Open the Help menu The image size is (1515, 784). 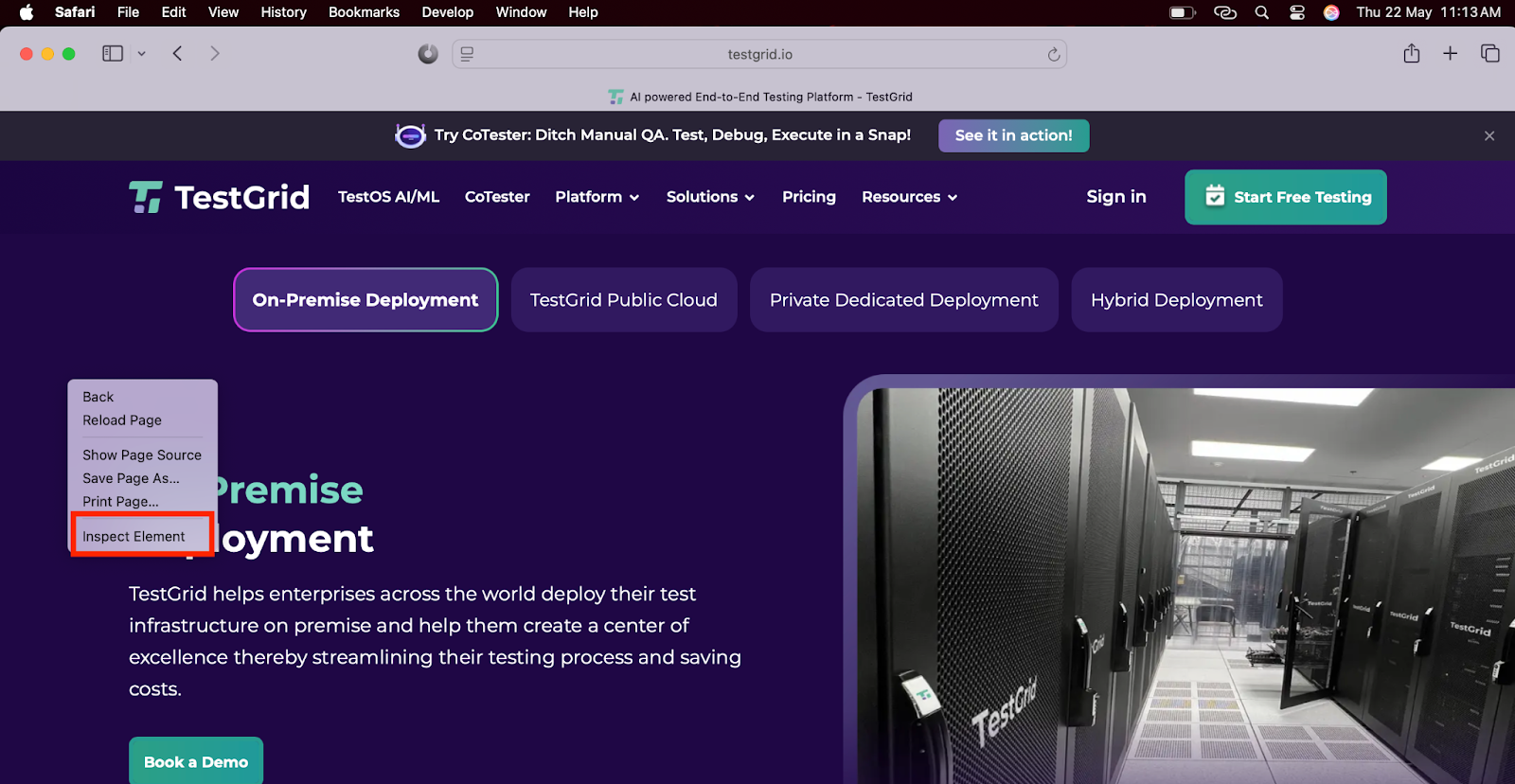583,12
